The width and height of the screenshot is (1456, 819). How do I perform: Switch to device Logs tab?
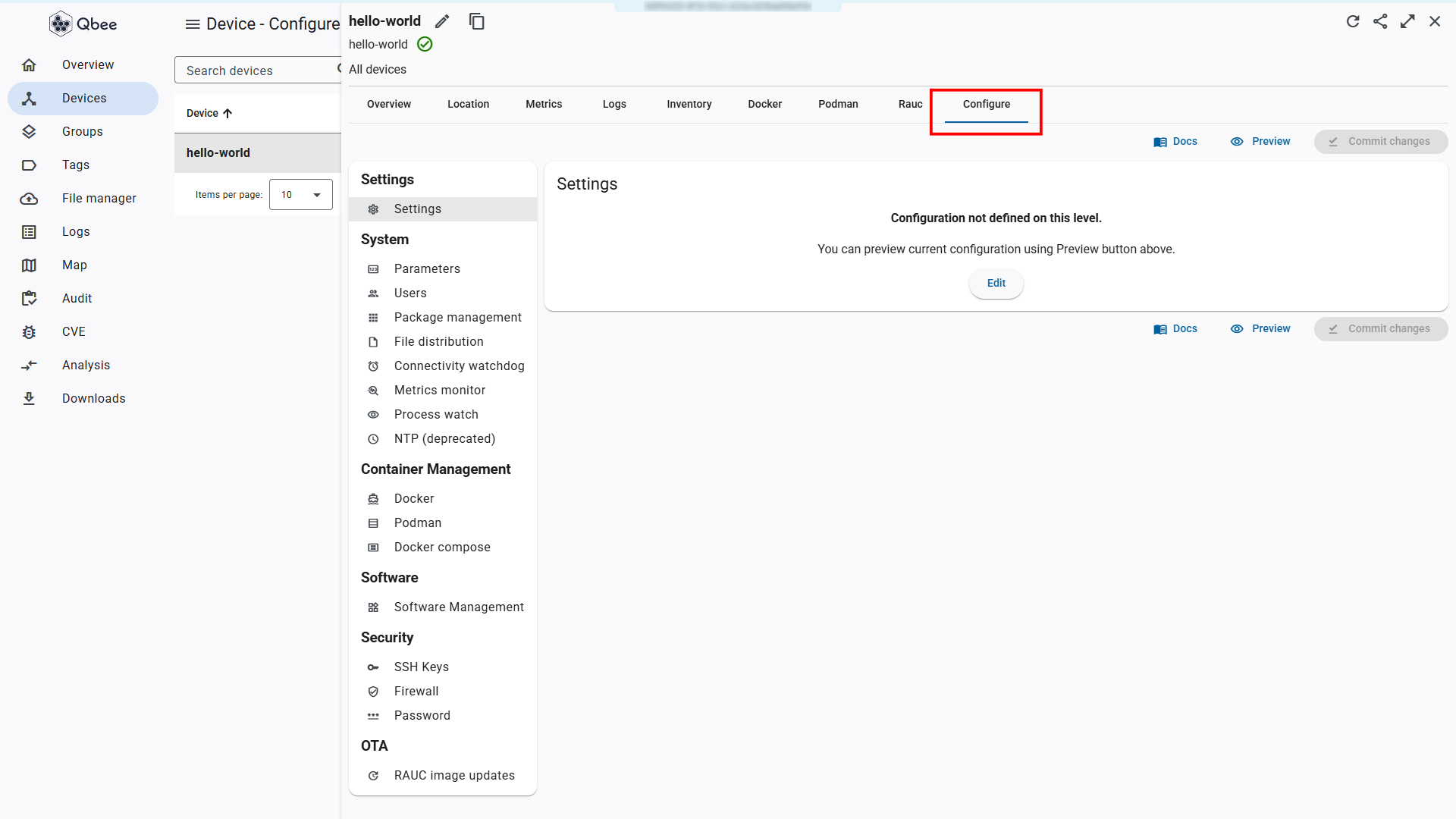pyautogui.click(x=614, y=104)
